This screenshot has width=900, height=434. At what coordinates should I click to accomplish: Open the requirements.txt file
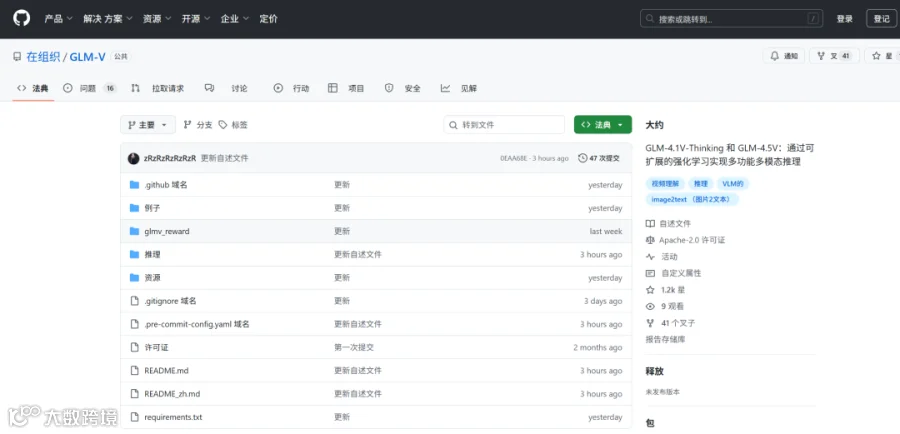pyautogui.click(x=173, y=417)
